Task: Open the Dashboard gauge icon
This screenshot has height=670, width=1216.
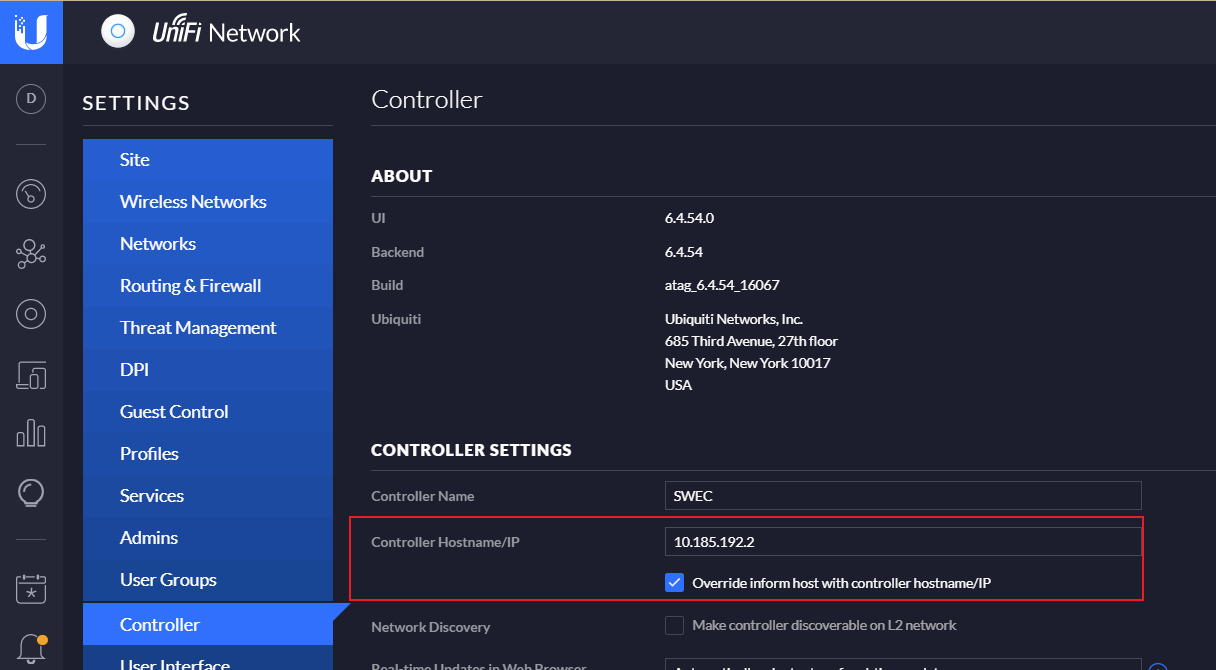Action: [31, 193]
